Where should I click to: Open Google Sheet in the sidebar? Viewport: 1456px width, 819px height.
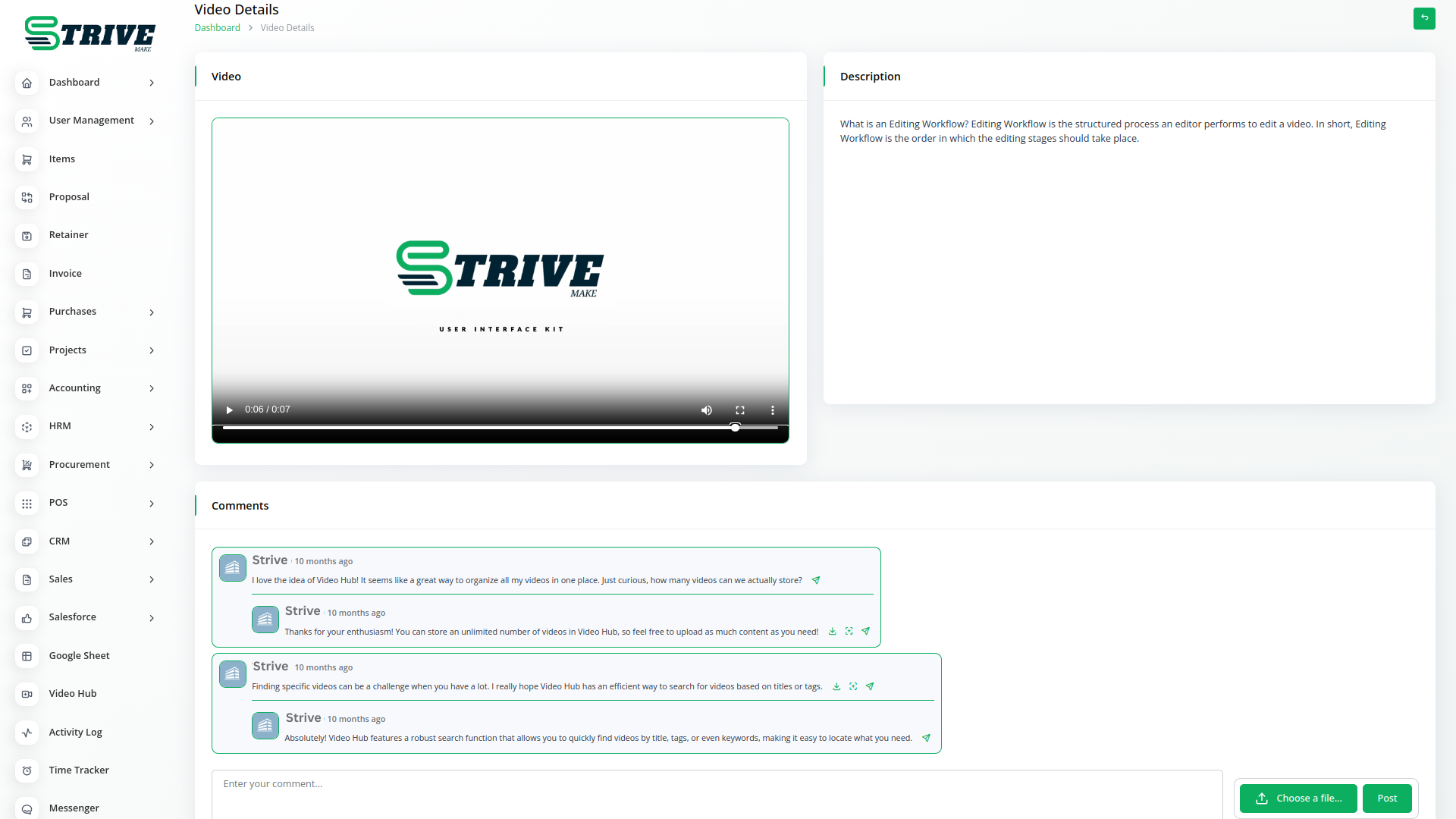point(79,656)
